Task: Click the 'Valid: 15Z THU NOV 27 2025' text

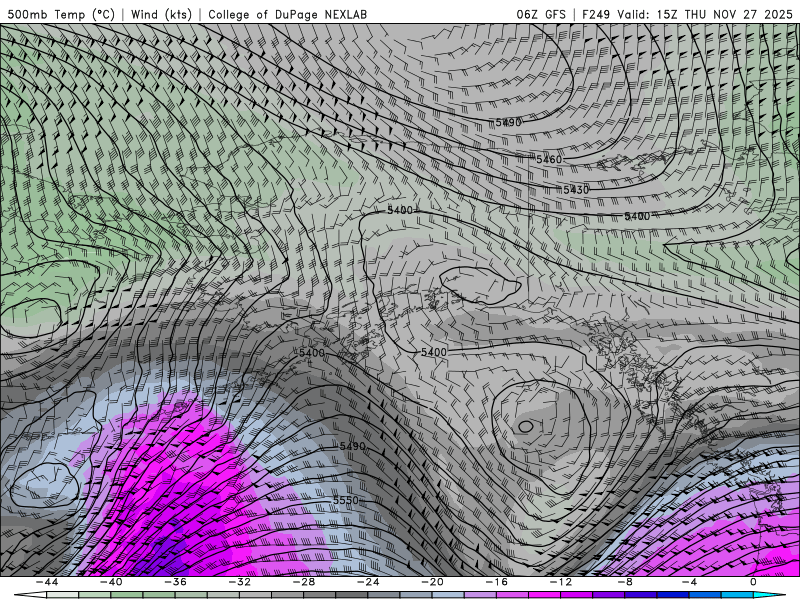Action: [x=705, y=14]
